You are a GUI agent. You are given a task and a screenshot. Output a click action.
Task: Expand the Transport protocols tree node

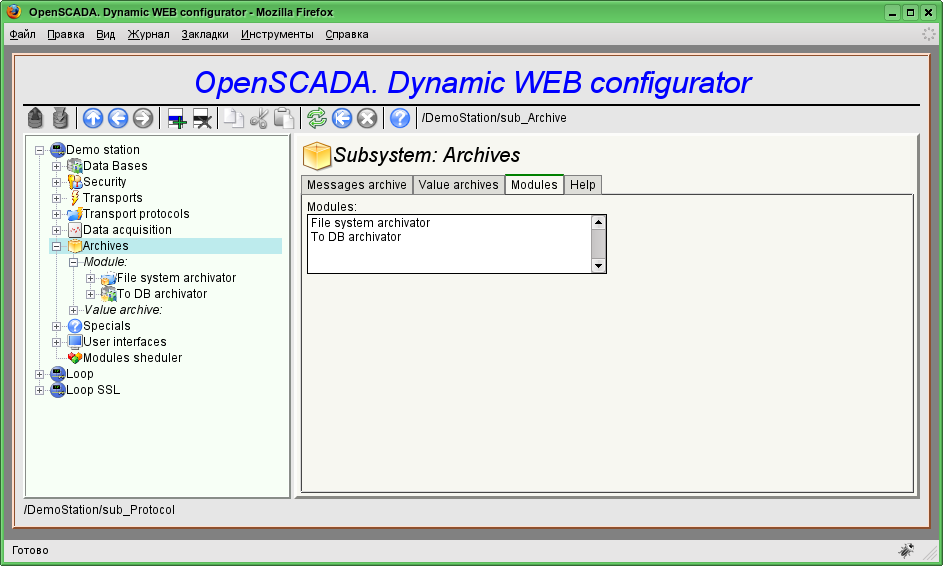click(x=57, y=215)
